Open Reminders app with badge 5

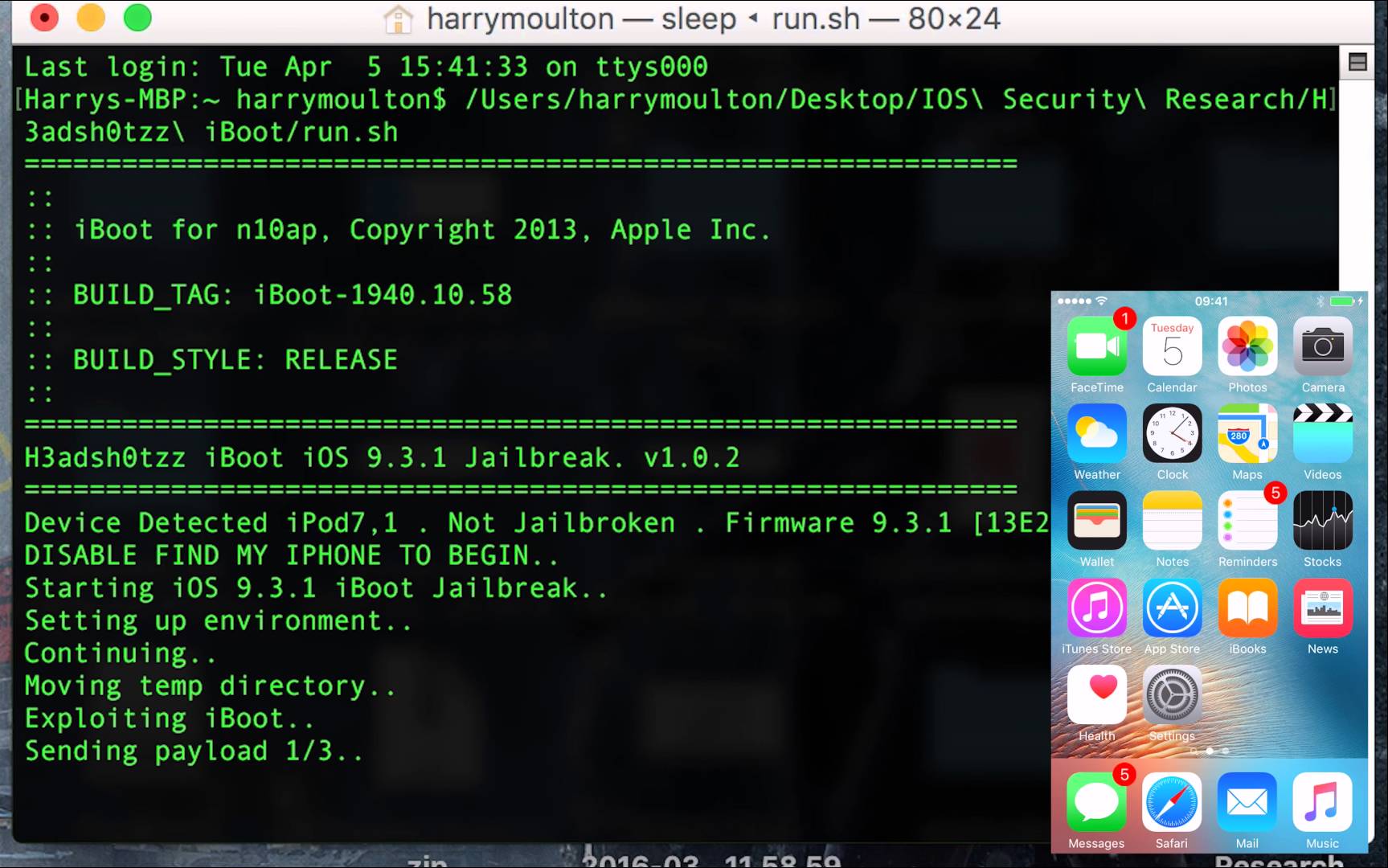[x=1247, y=521]
